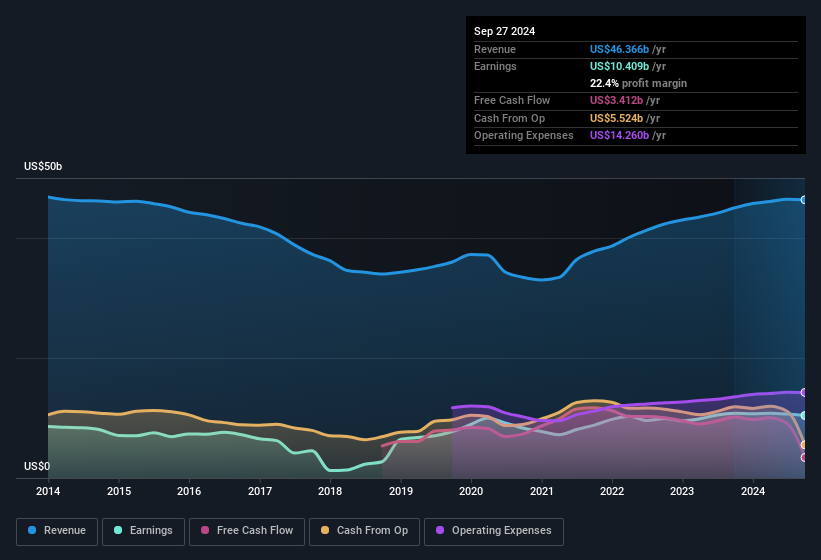This screenshot has width=821, height=560.
Task: Toggle the Free Cash Flow legend button
Action: (x=247, y=531)
